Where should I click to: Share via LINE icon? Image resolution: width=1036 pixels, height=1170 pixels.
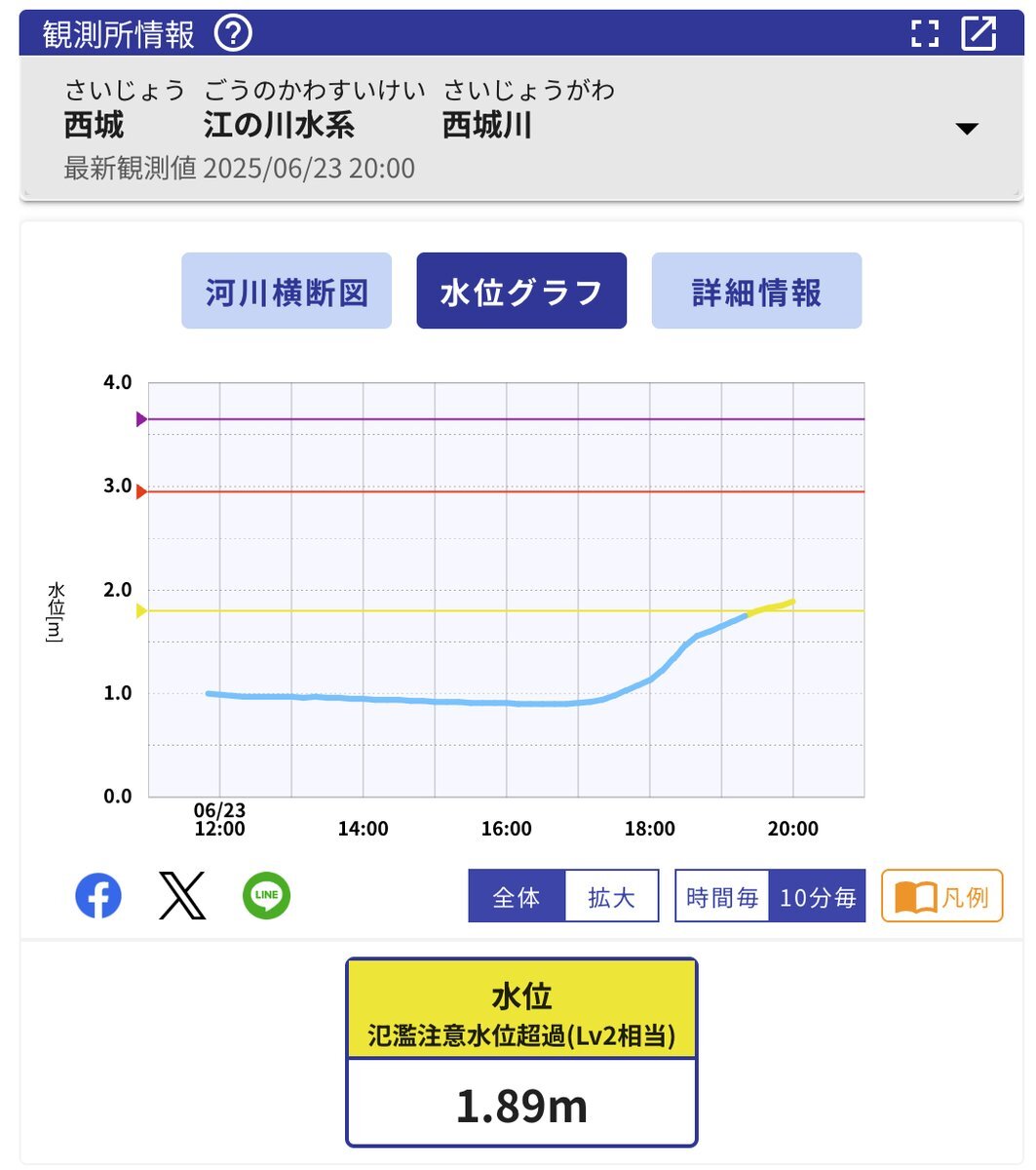(266, 896)
